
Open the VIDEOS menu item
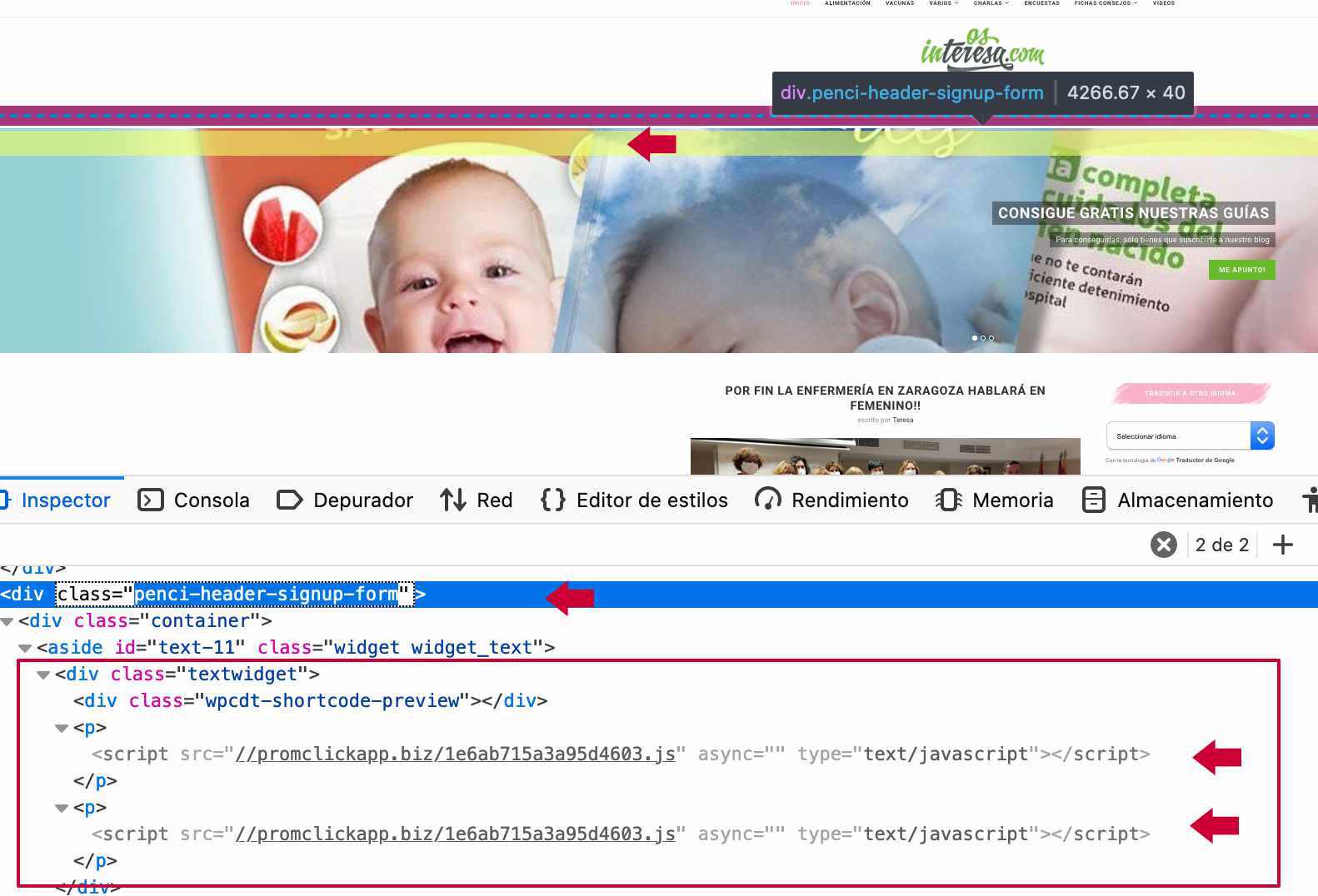[1164, 3]
